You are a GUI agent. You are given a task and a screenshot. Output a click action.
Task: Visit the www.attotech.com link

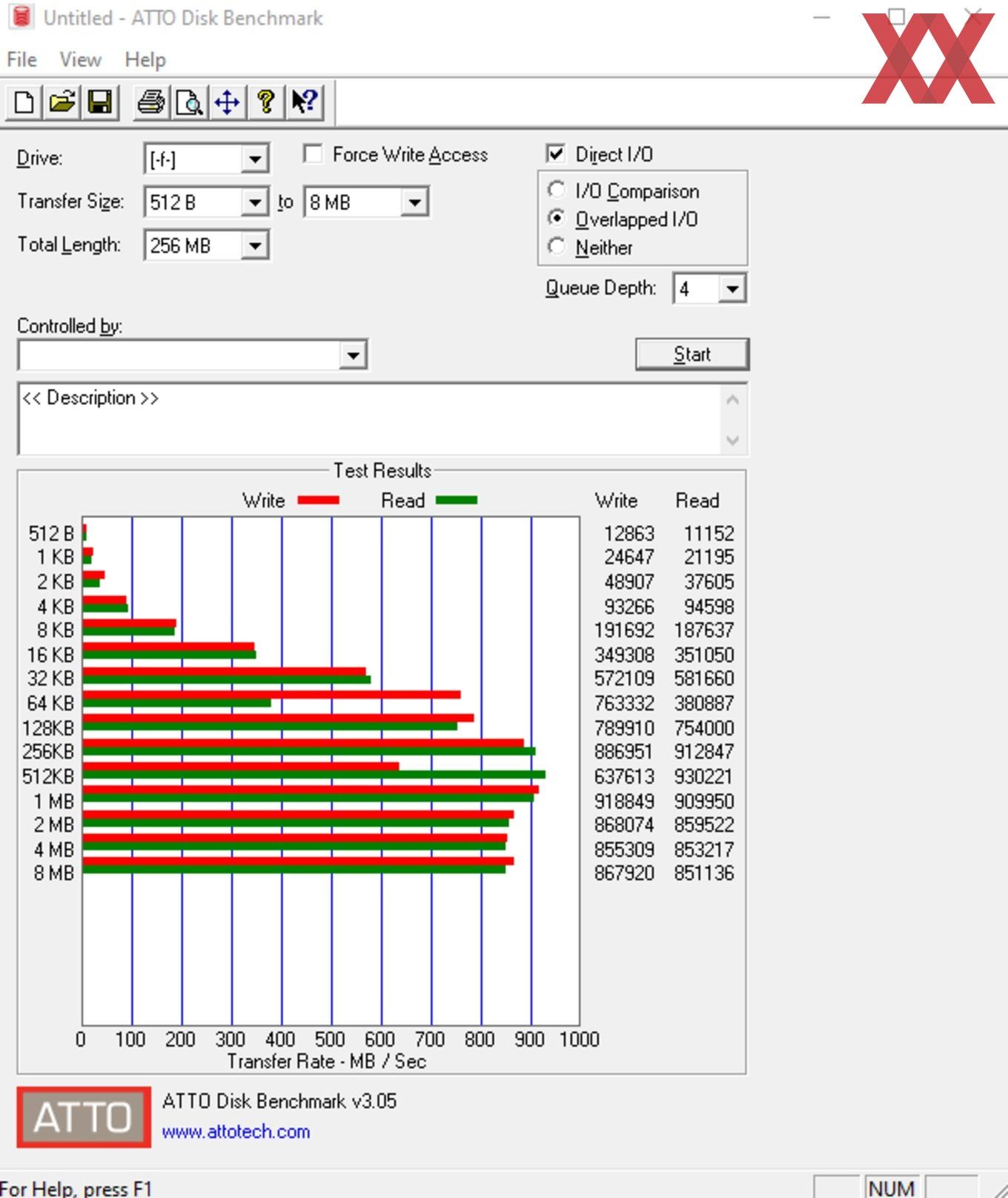[236, 1132]
